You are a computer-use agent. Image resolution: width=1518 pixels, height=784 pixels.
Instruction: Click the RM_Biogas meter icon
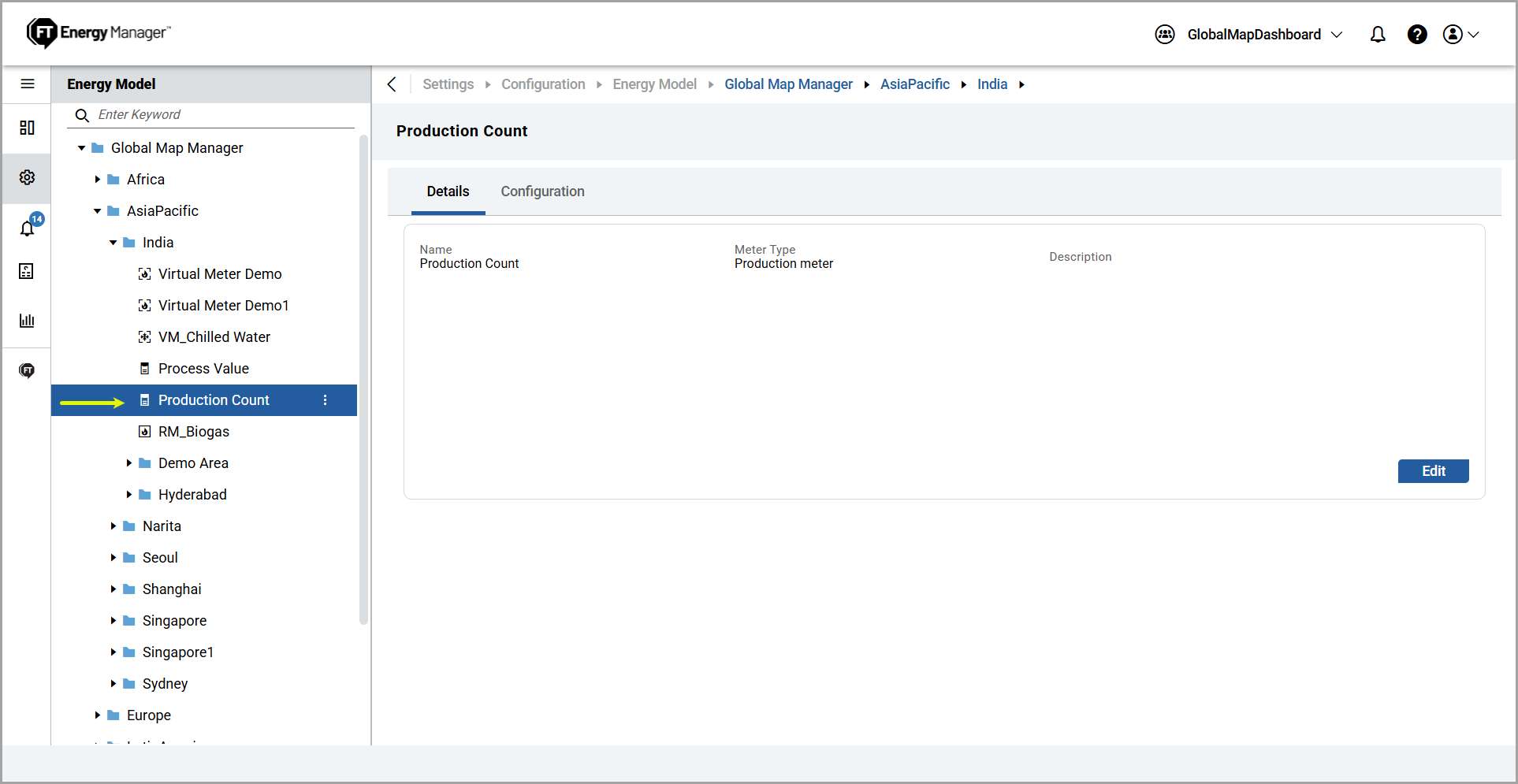pyautogui.click(x=145, y=432)
